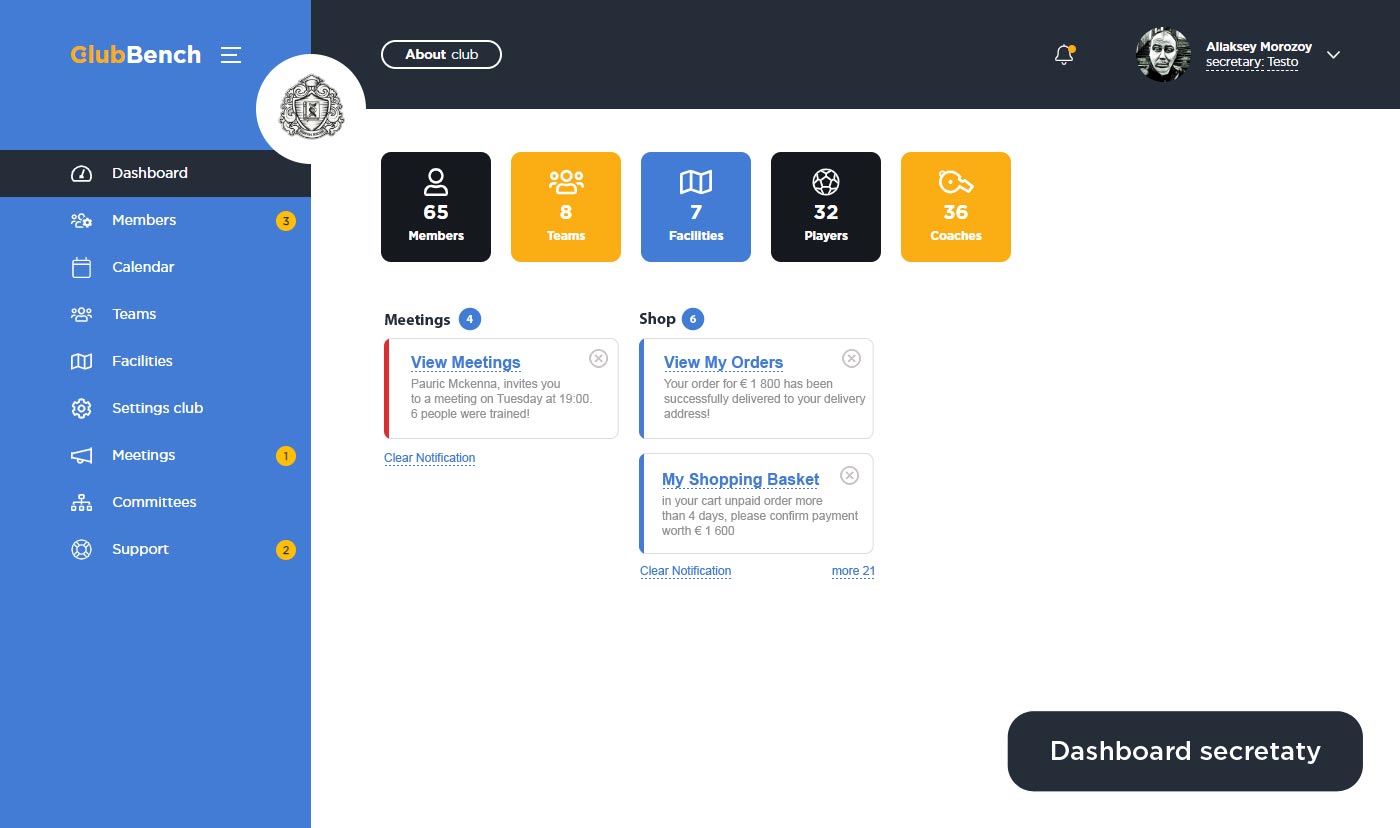Image resolution: width=1400 pixels, height=828 pixels.
Task: Open the Players tile with soccer ball
Action: click(x=826, y=207)
